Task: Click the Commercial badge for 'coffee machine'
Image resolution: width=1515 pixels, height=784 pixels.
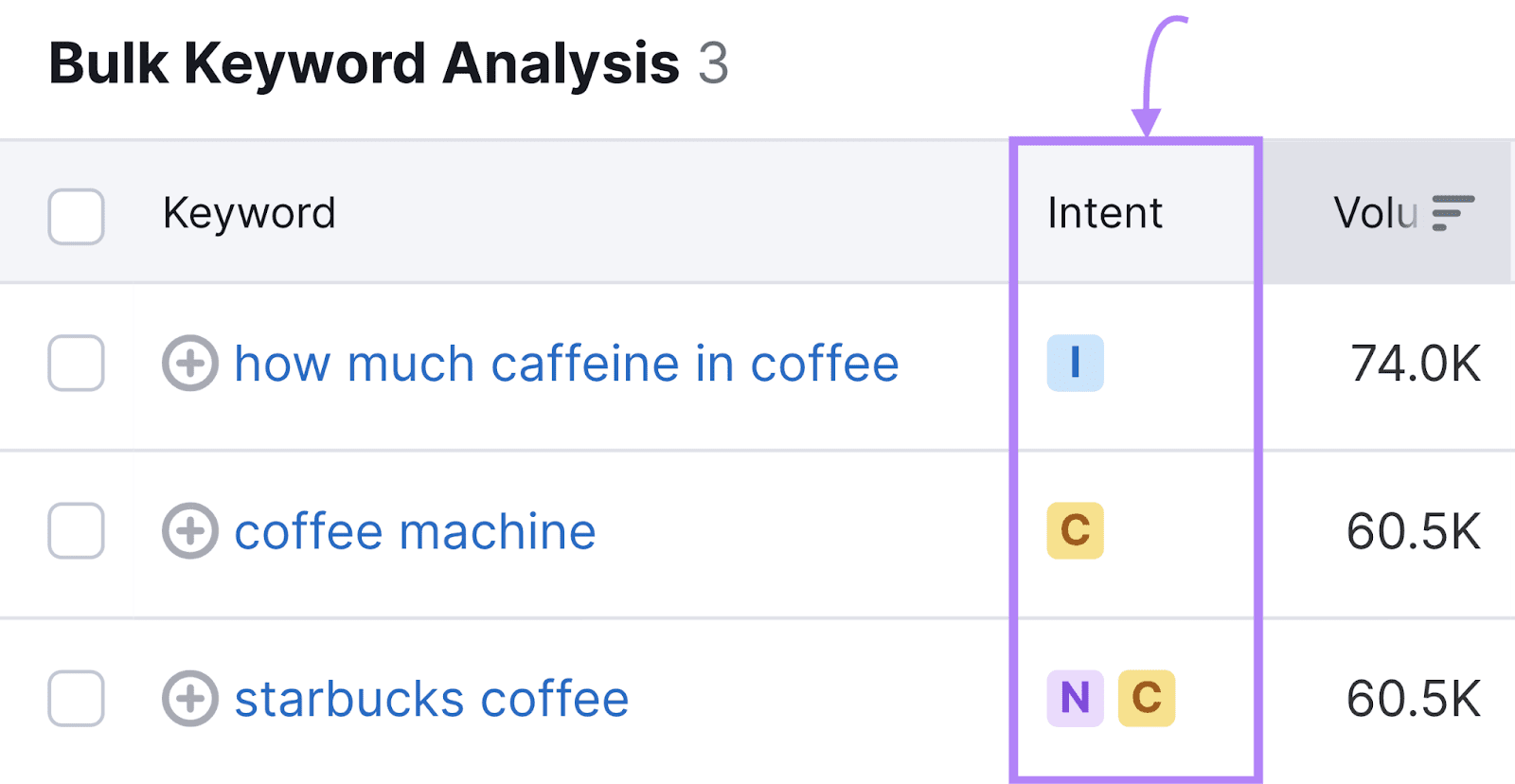Action: click(1075, 531)
